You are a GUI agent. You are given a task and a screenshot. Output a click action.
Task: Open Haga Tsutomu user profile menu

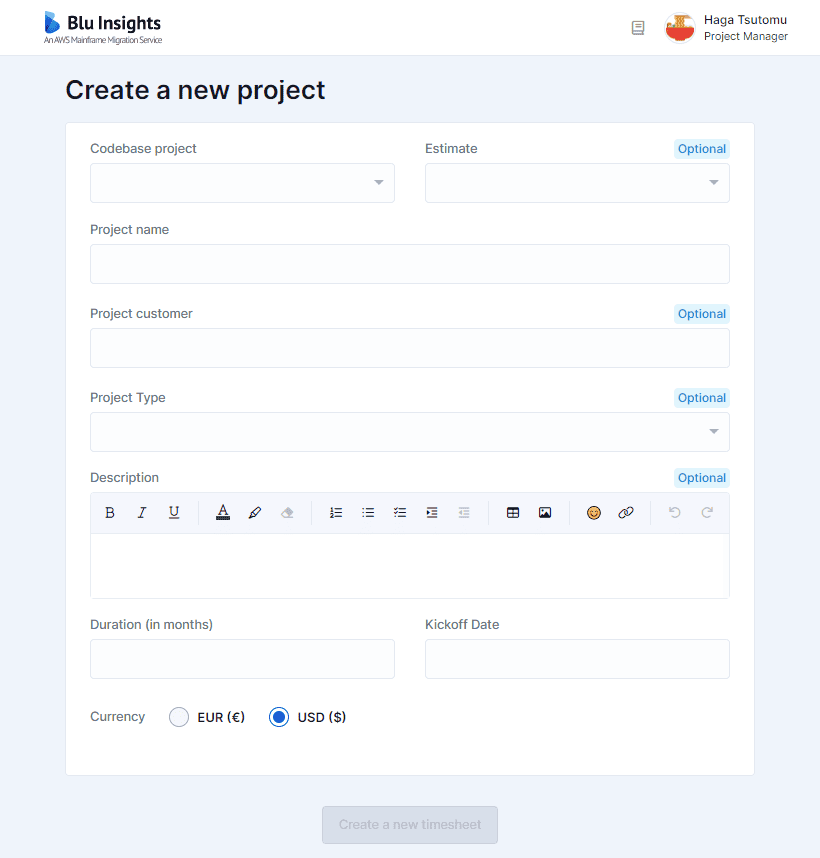(x=726, y=28)
